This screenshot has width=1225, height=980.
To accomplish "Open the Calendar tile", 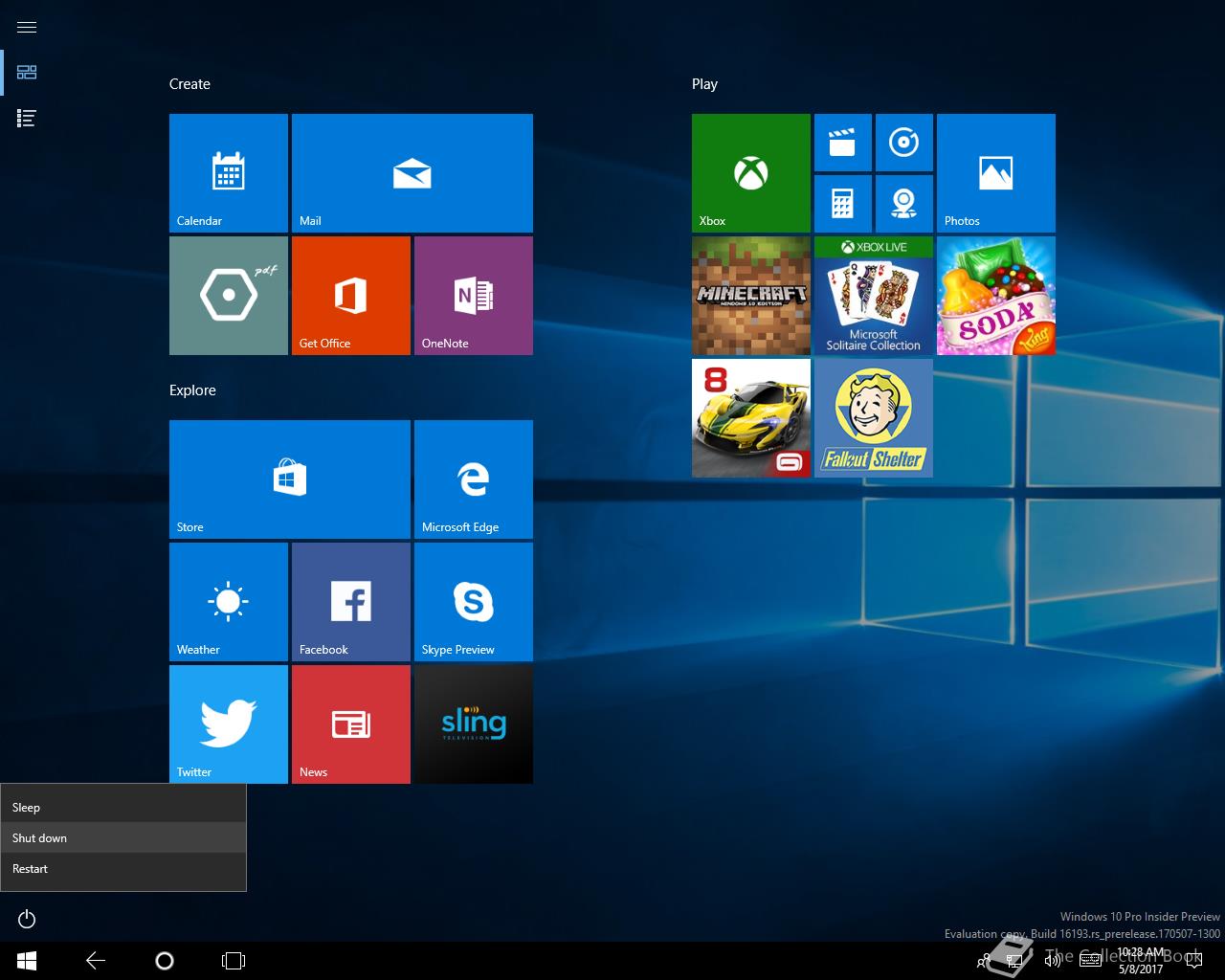I will (x=229, y=173).
